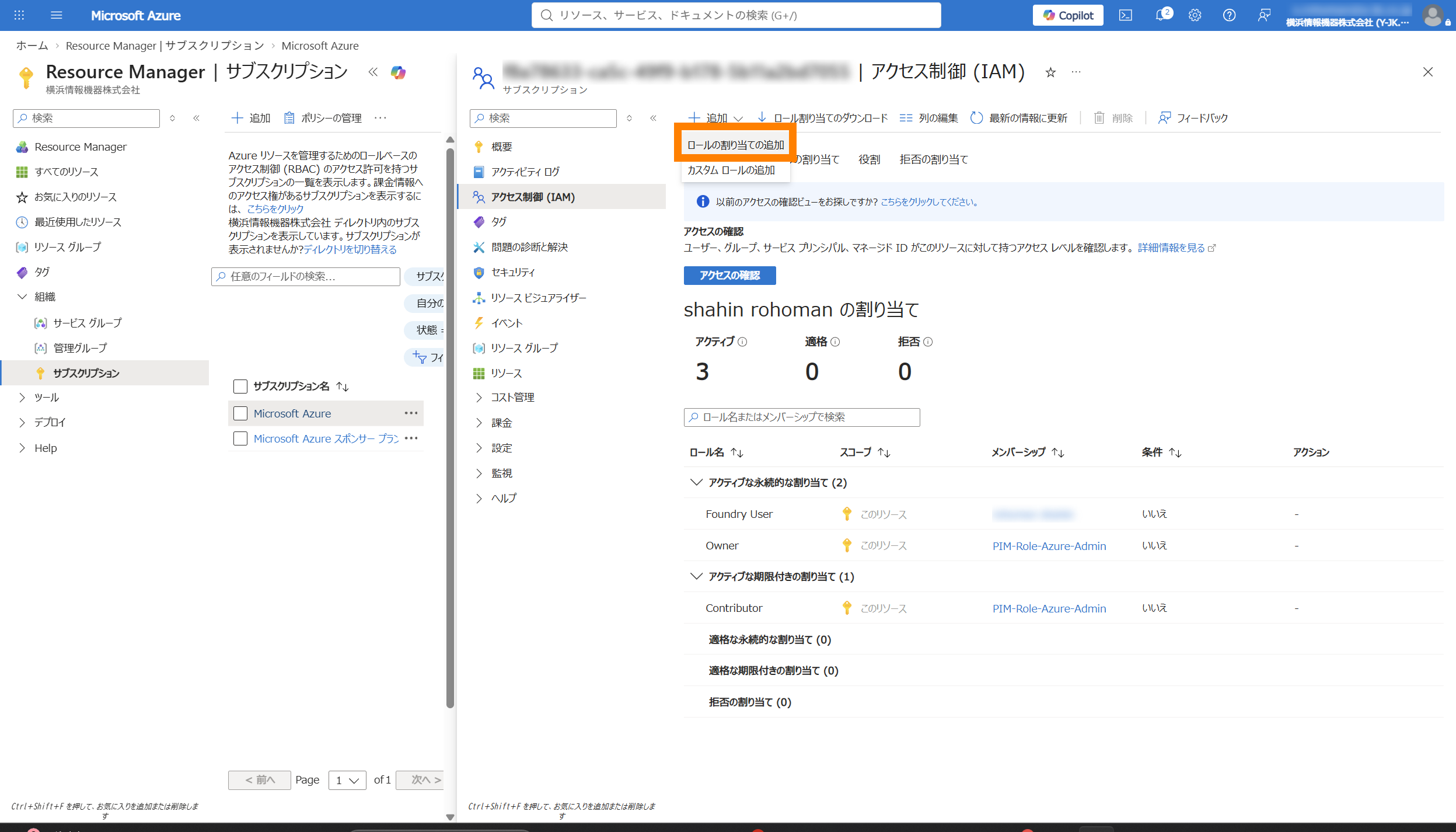
Task: Click the Copilot icon beside Resource Manager title
Action: coord(399,72)
